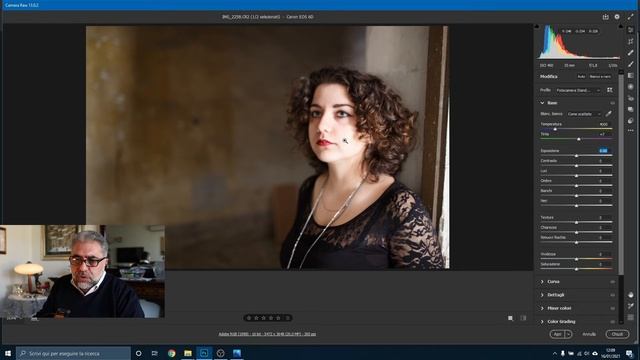Open workflow options link below image
The width and height of the screenshot is (640, 360).
click(267, 334)
